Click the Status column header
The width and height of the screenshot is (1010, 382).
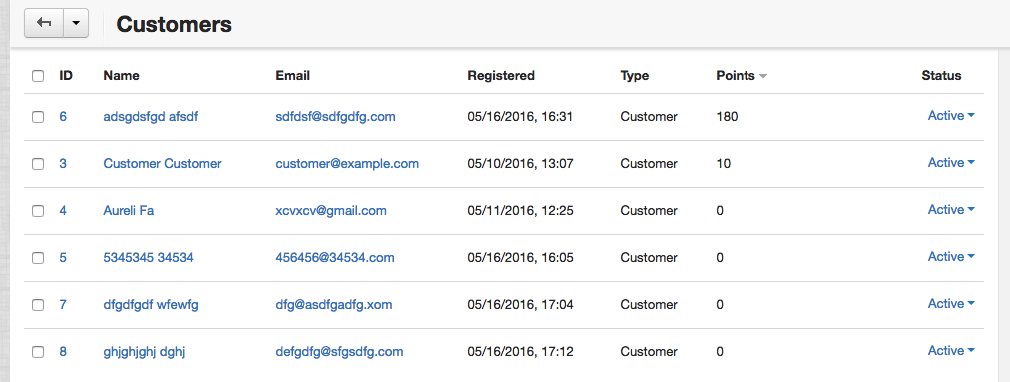(x=941, y=75)
